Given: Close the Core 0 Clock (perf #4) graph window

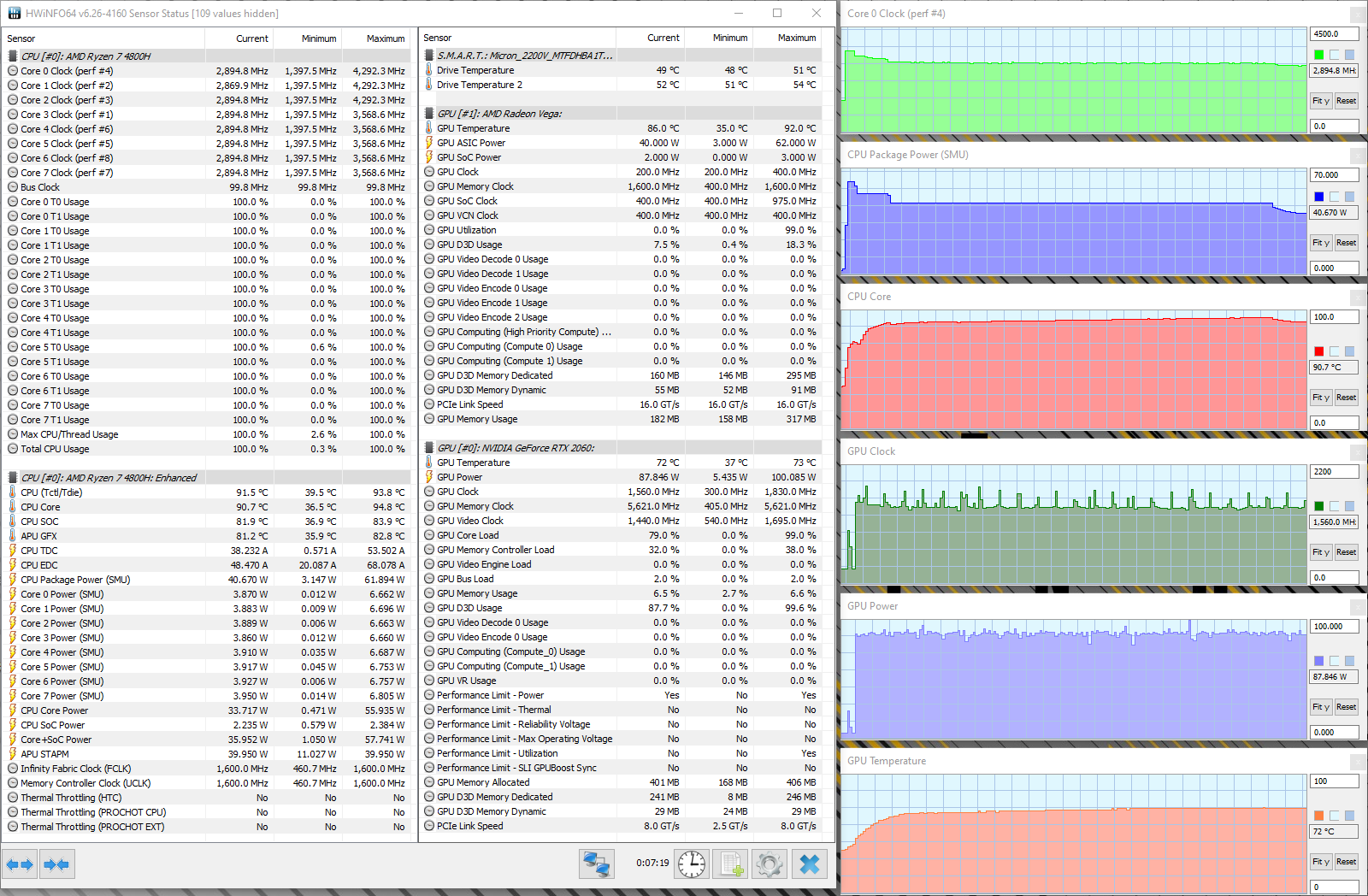Looking at the screenshot, I should [1358, 14].
